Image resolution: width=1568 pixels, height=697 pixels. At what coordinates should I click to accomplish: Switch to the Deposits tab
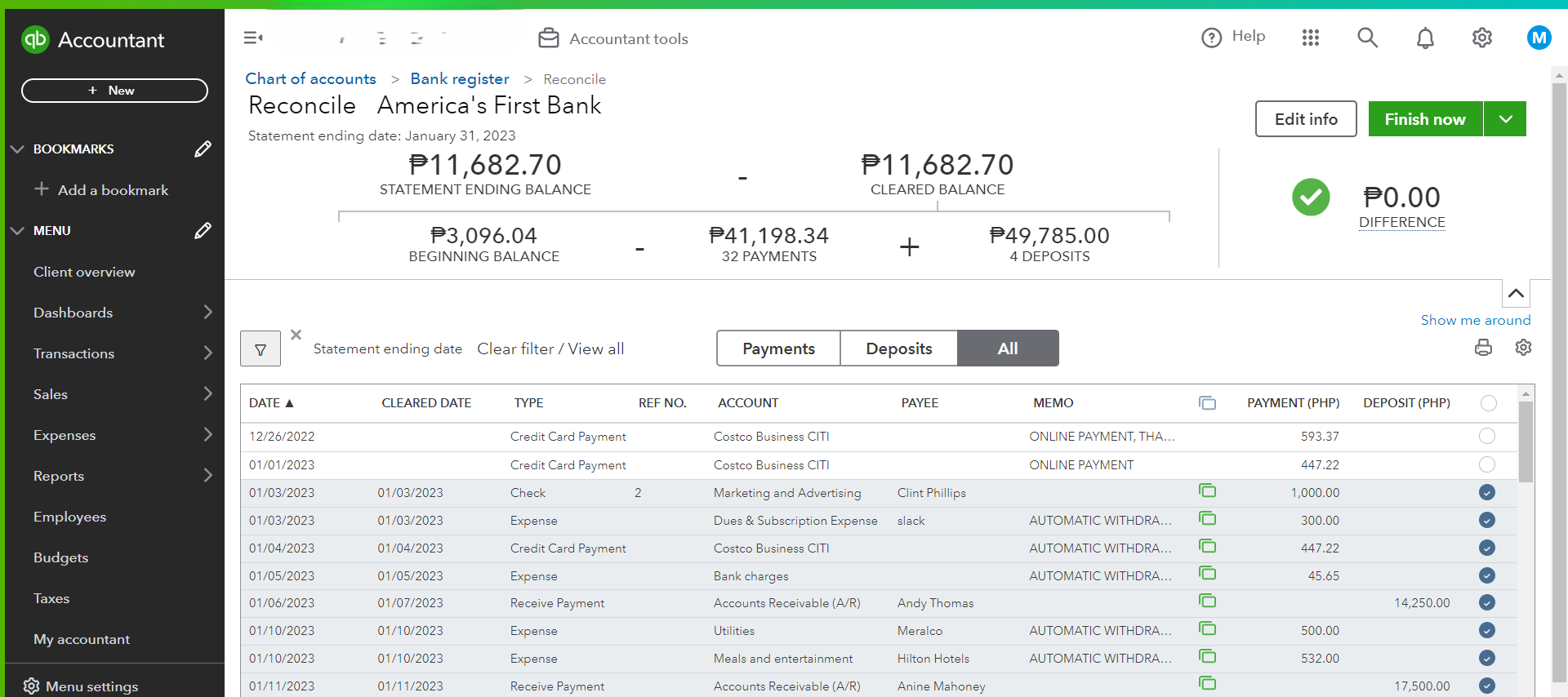(x=898, y=348)
